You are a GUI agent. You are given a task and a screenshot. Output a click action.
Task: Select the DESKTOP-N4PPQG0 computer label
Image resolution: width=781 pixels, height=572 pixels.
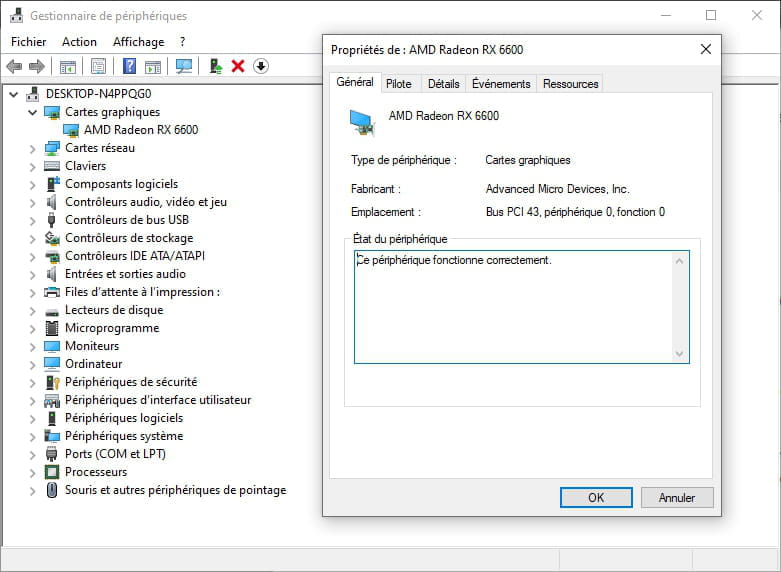[x=99, y=94]
